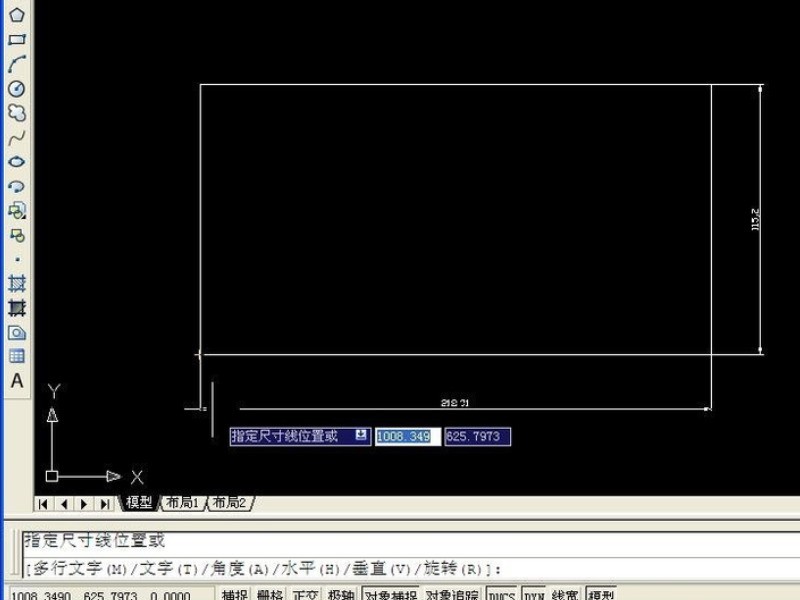Select the Rectangle draw tool

(x=17, y=39)
